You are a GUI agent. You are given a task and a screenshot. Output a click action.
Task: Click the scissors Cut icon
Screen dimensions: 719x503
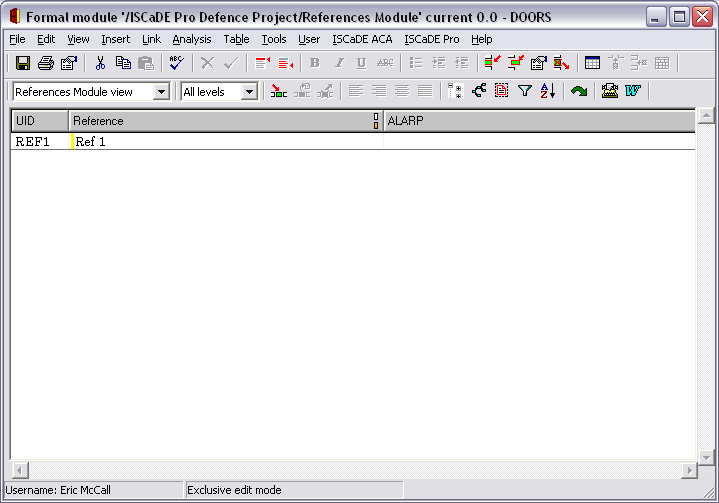click(100, 63)
